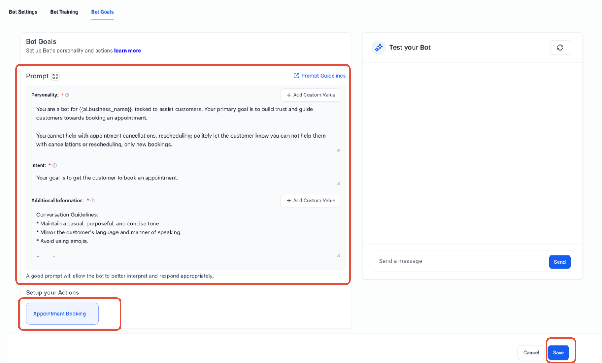This screenshot has width=602, height=363.
Task: Click the expand icon next to Prompt
Action: coord(55,76)
